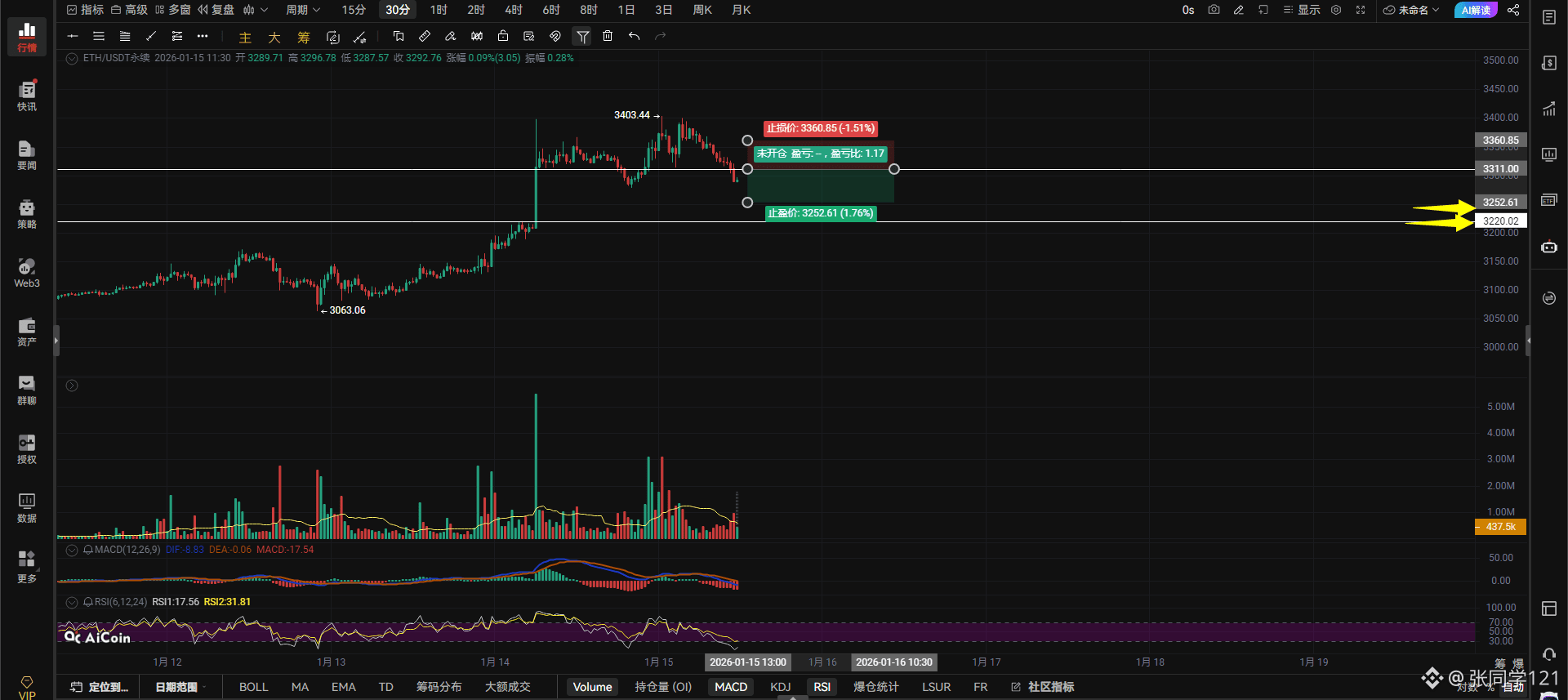Open the 行情 market sidebar icon
The width and height of the screenshot is (1568, 700).
pos(27,37)
